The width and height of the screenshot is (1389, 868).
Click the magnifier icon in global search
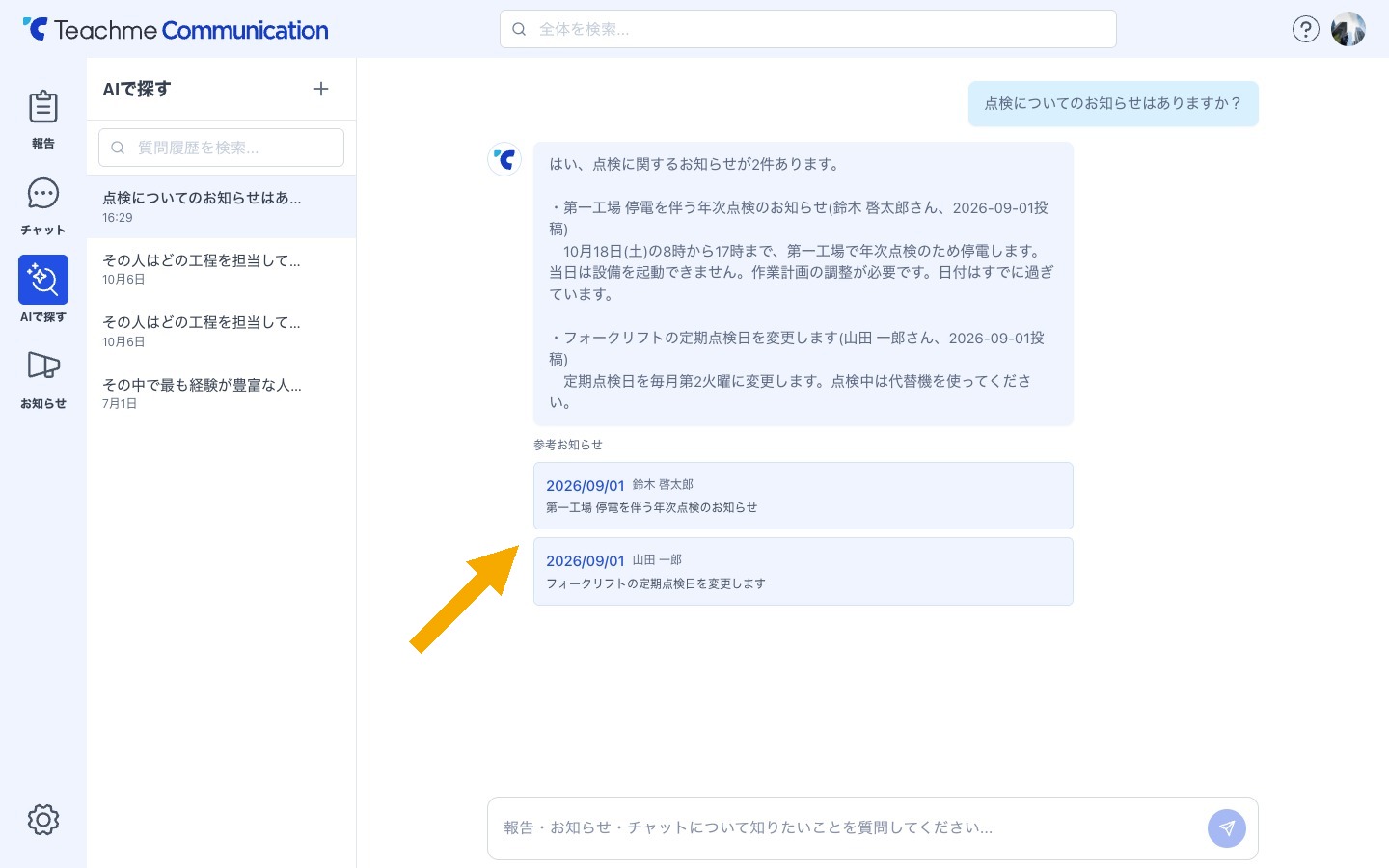click(519, 29)
